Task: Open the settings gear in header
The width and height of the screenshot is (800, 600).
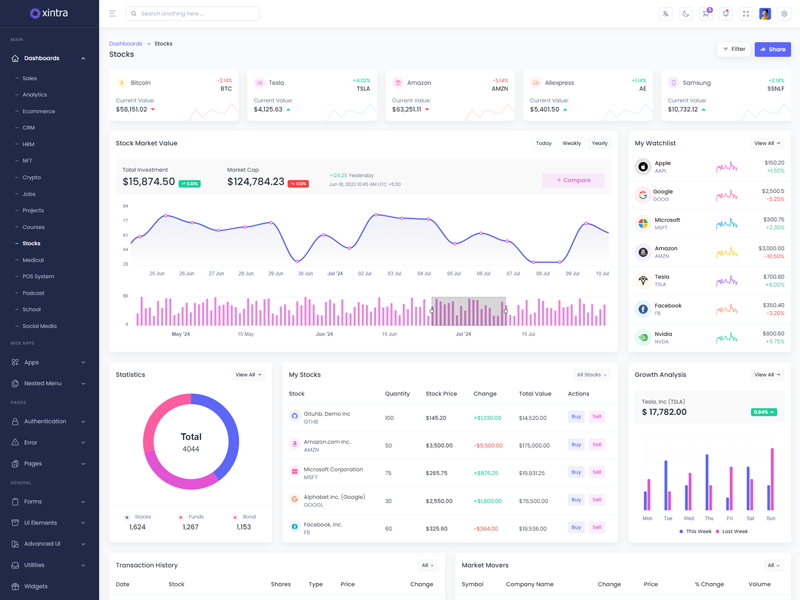Action: [x=785, y=14]
